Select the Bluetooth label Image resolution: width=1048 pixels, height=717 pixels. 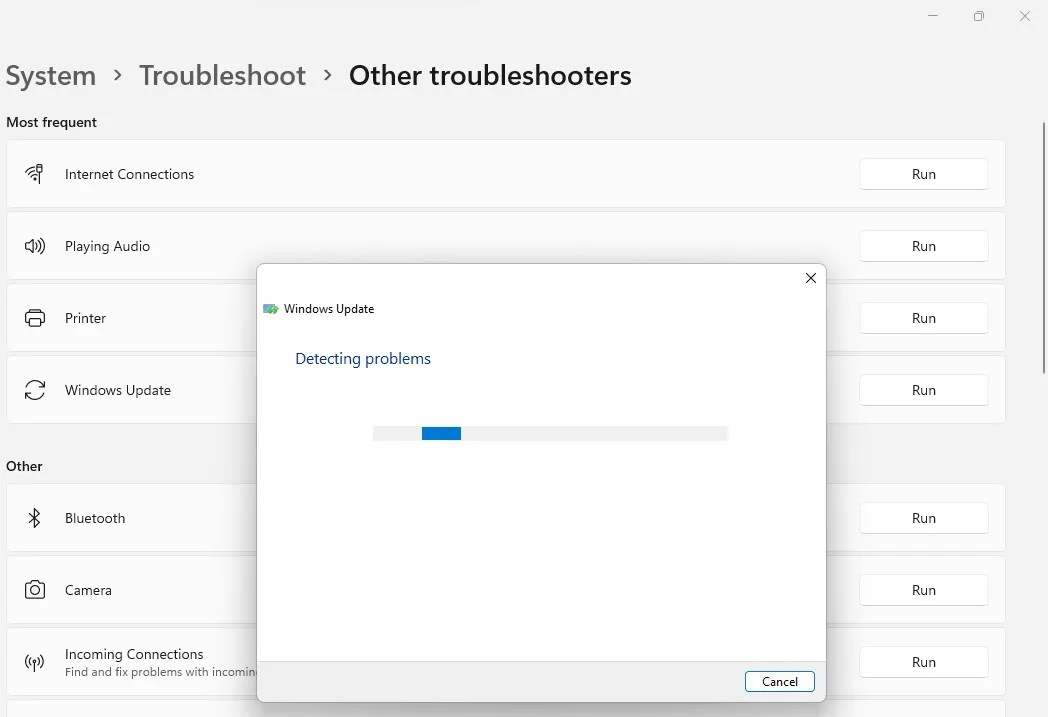pyautogui.click(x=95, y=518)
